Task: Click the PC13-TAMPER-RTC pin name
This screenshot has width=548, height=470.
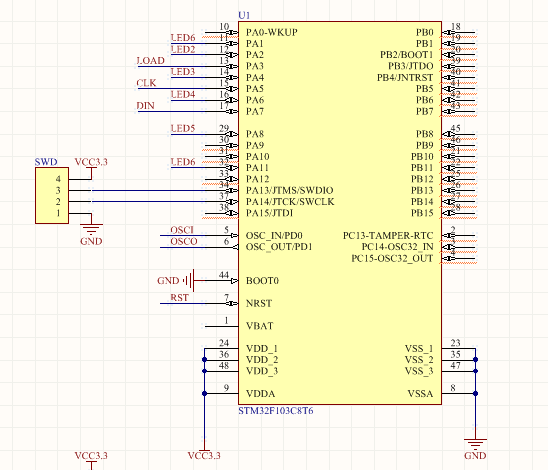Action: pyautogui.click(x=388, y=236)
